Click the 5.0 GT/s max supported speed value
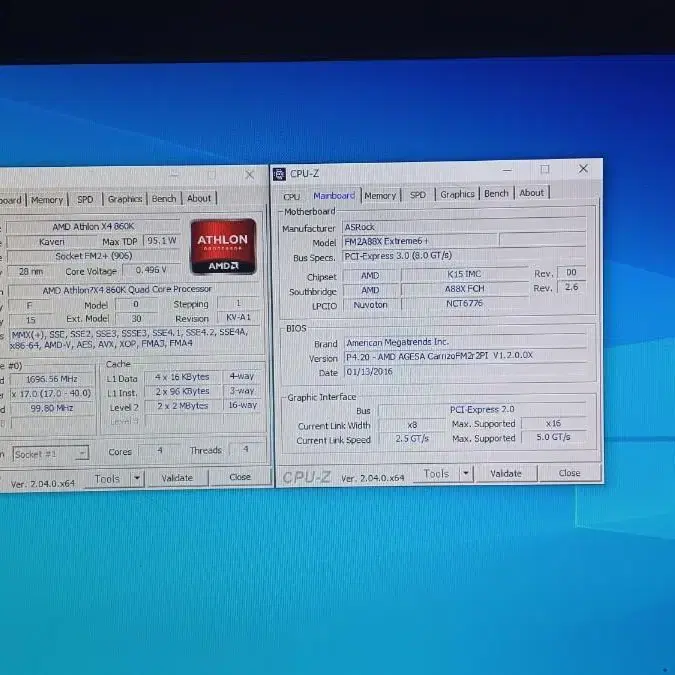This screenshot has width=675, height=675. [x=554, y=437]
